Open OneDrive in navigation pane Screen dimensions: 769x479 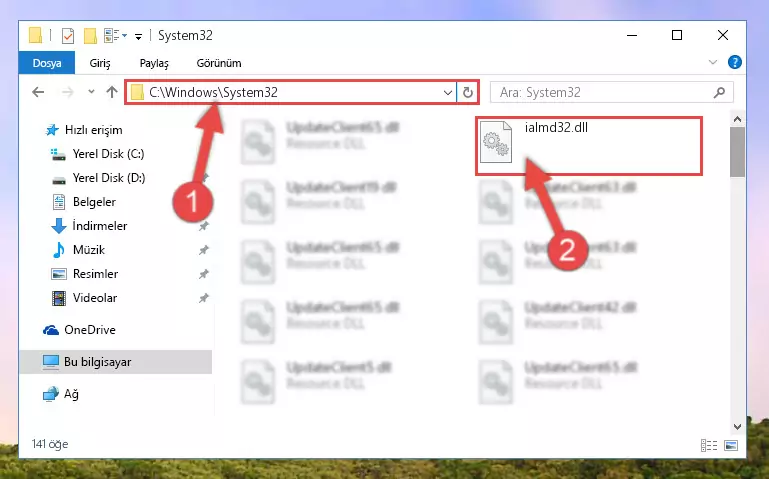pyautogui.click(x=90, y=329)
